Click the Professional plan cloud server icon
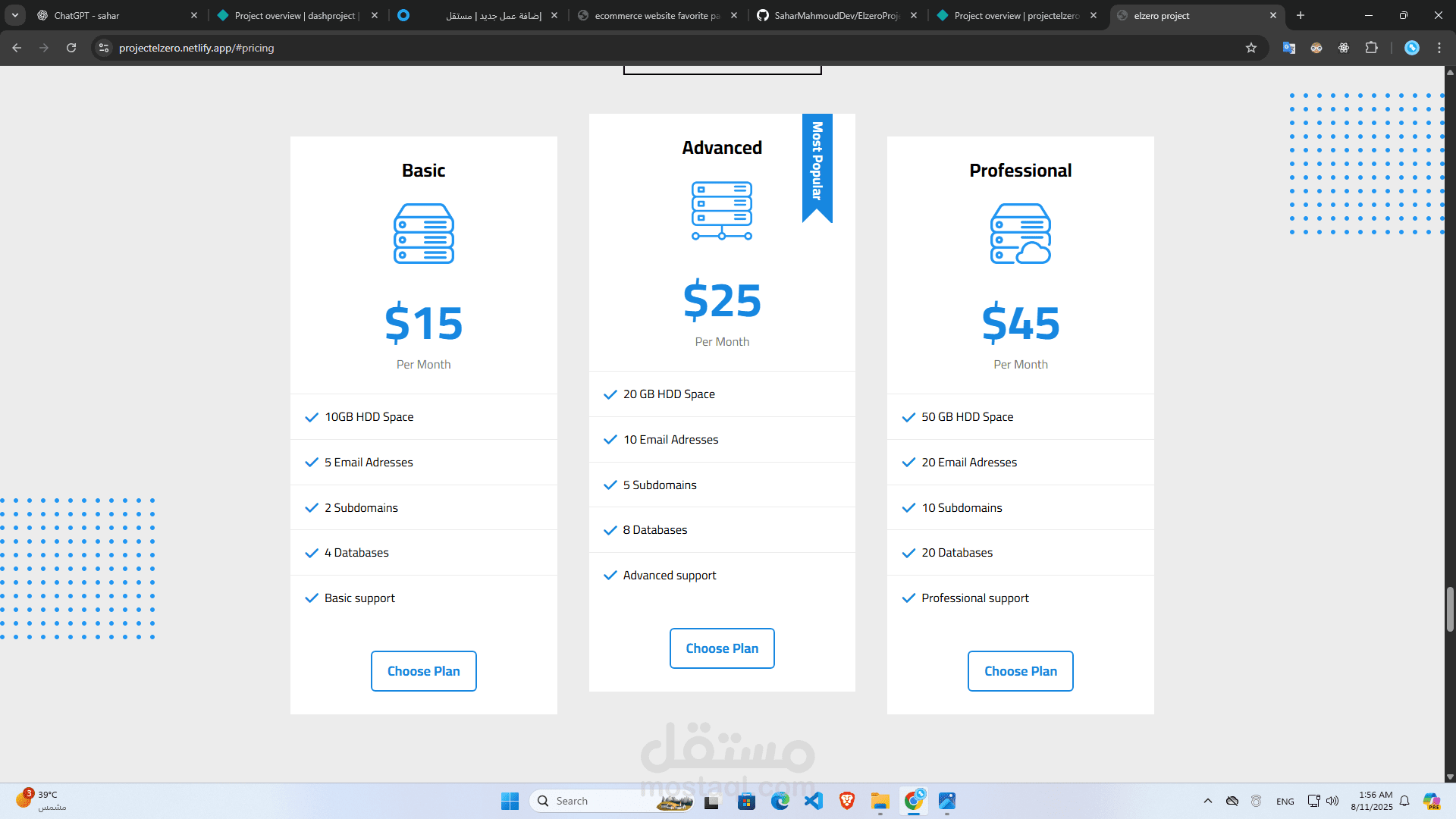The width and height of the screenshot is (1456, 819). (1020, 234)
